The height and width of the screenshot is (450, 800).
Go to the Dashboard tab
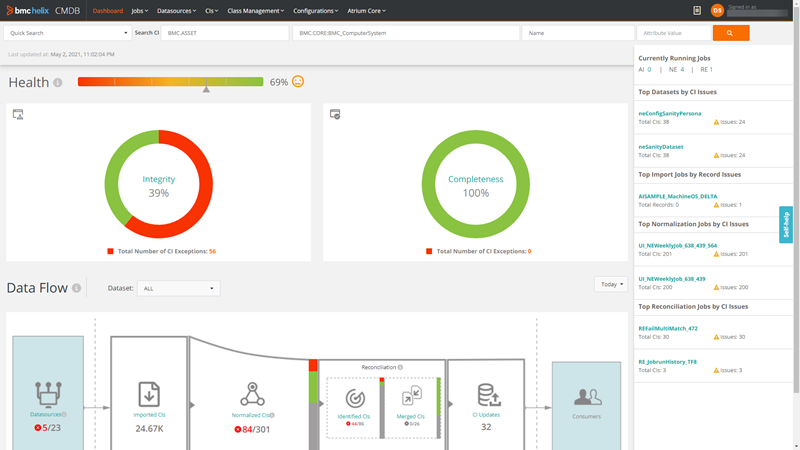108,11
